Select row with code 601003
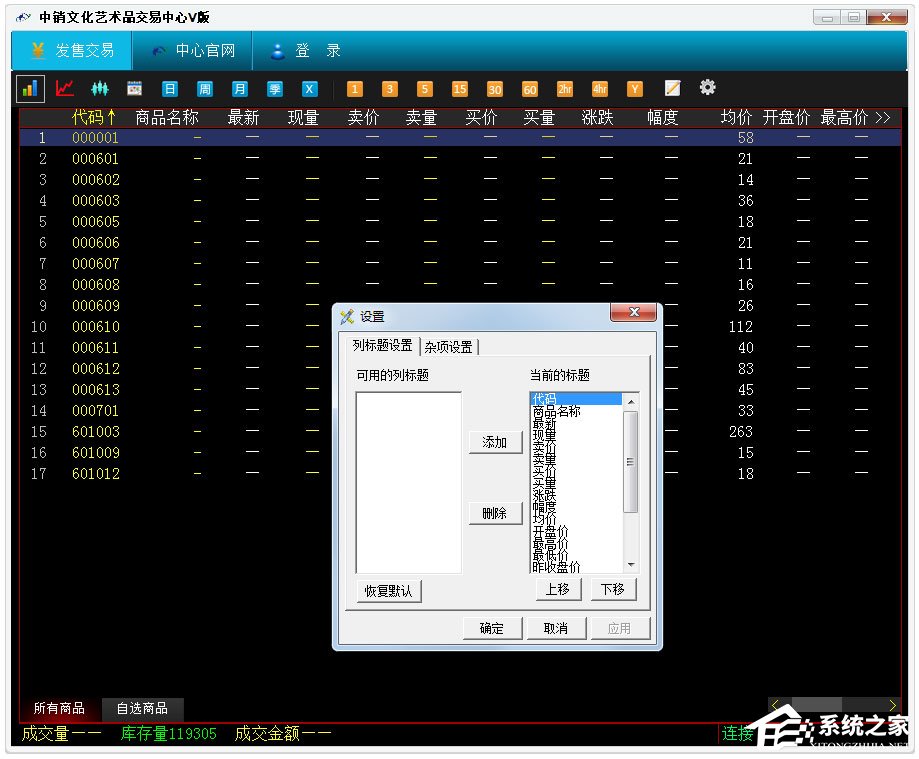This screenshot has height=759, width=919. (x=460, y=431)
